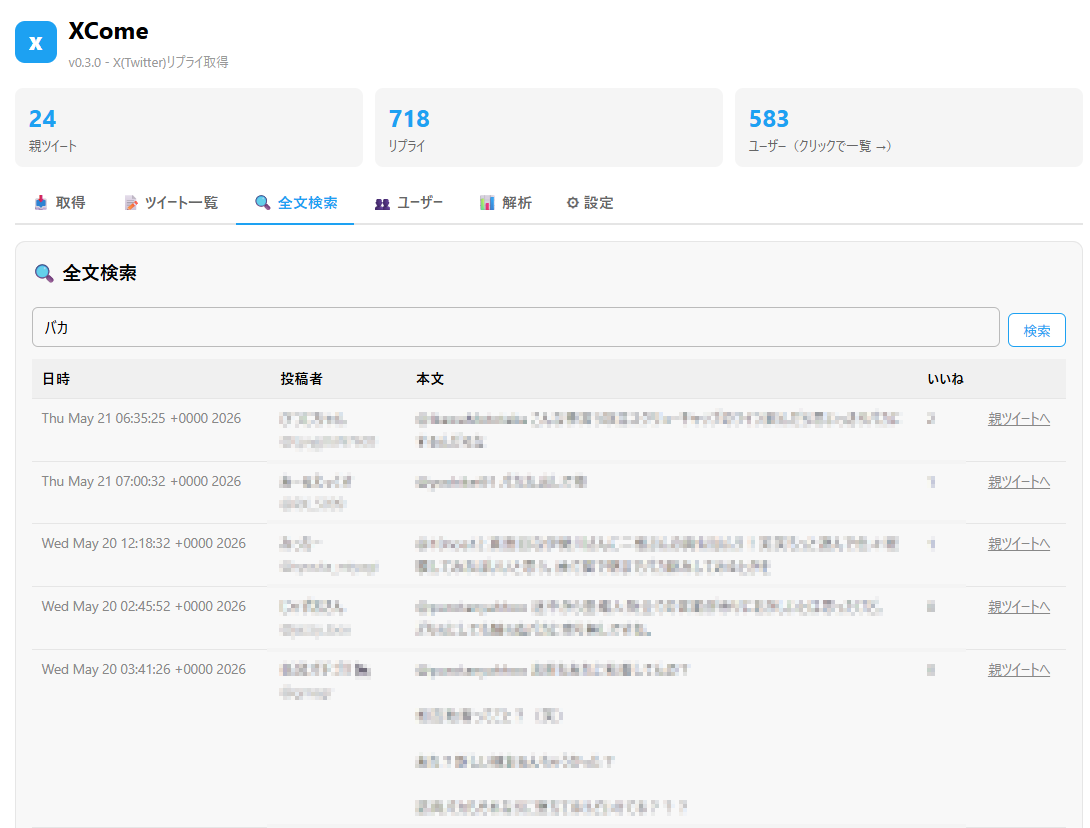Click the 全文検索 tab magnifier icon

(262, 202)
